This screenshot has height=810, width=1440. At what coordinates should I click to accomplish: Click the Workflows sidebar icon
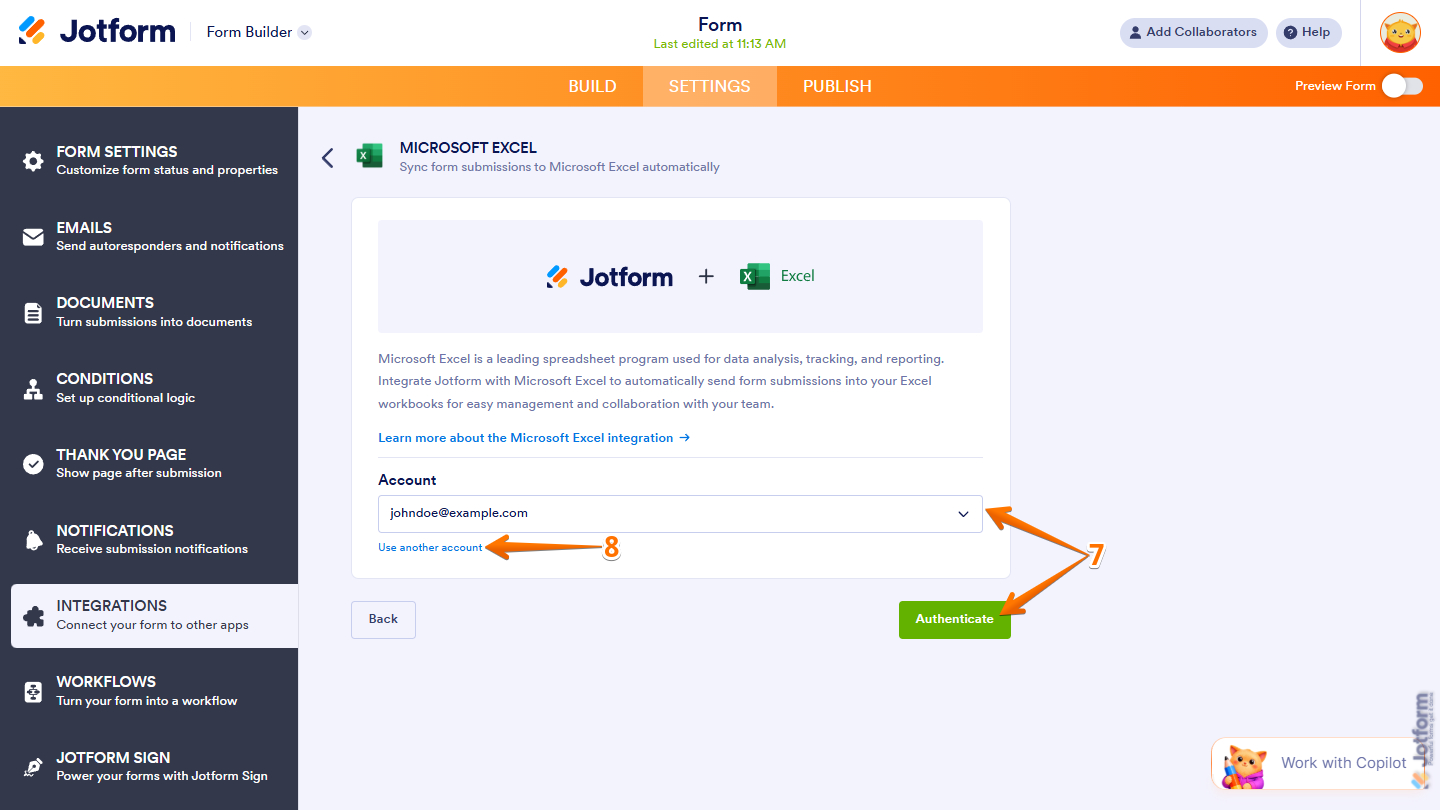(33, 692)
